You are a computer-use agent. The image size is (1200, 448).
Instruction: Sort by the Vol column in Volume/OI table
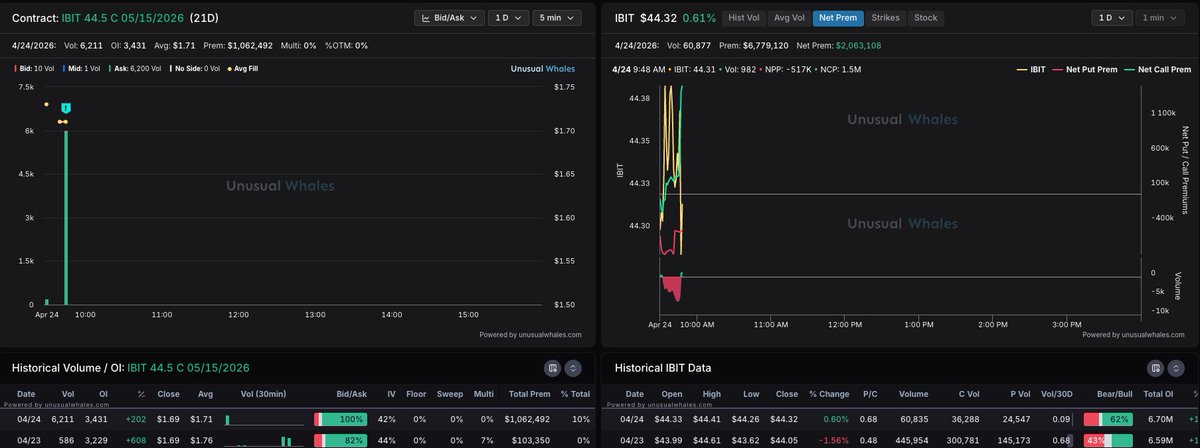67,393
